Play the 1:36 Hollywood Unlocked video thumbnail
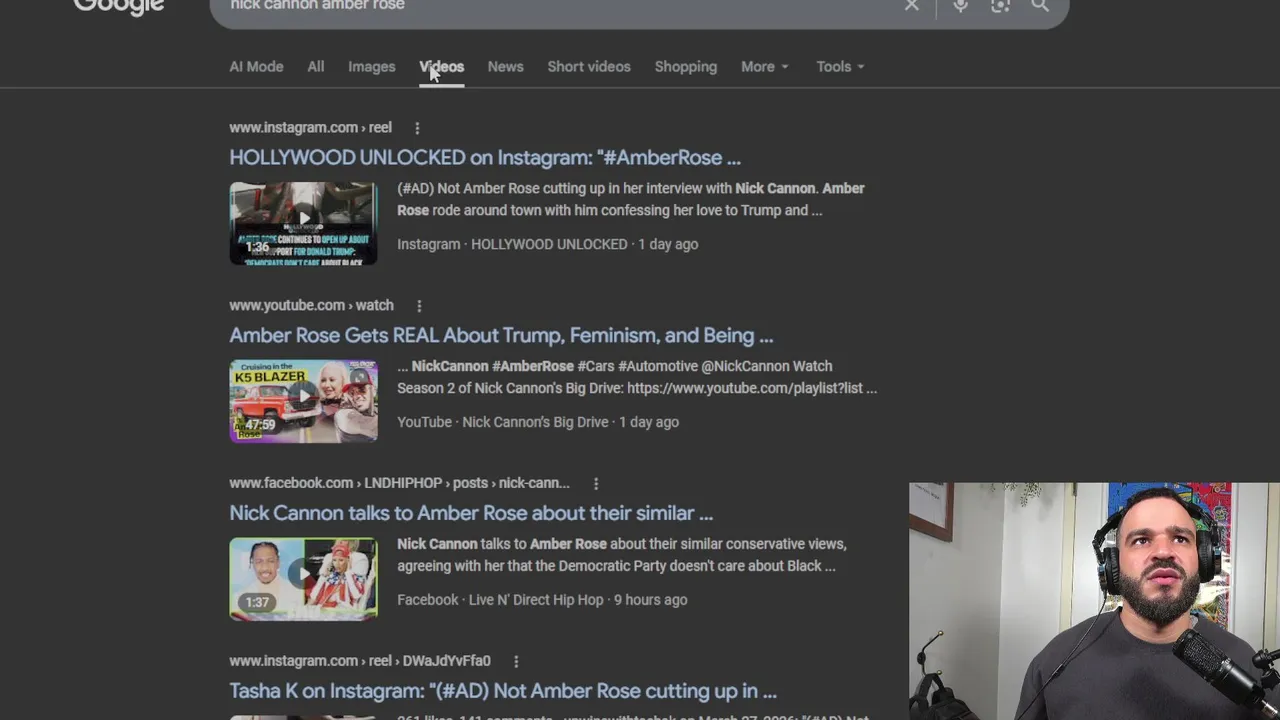This screenshot has width=1280, height=720. click(x=303, y=223)
